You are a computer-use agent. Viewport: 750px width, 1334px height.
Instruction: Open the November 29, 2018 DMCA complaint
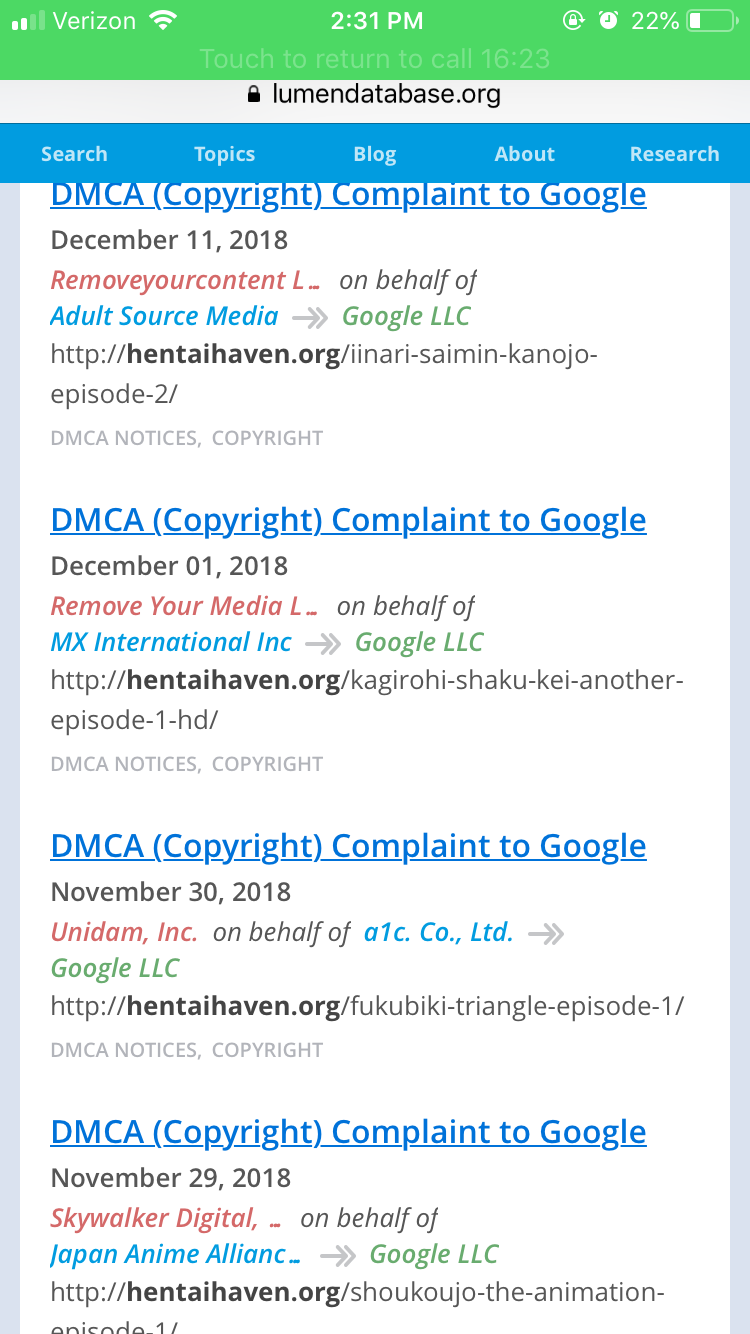point(348,1132)
